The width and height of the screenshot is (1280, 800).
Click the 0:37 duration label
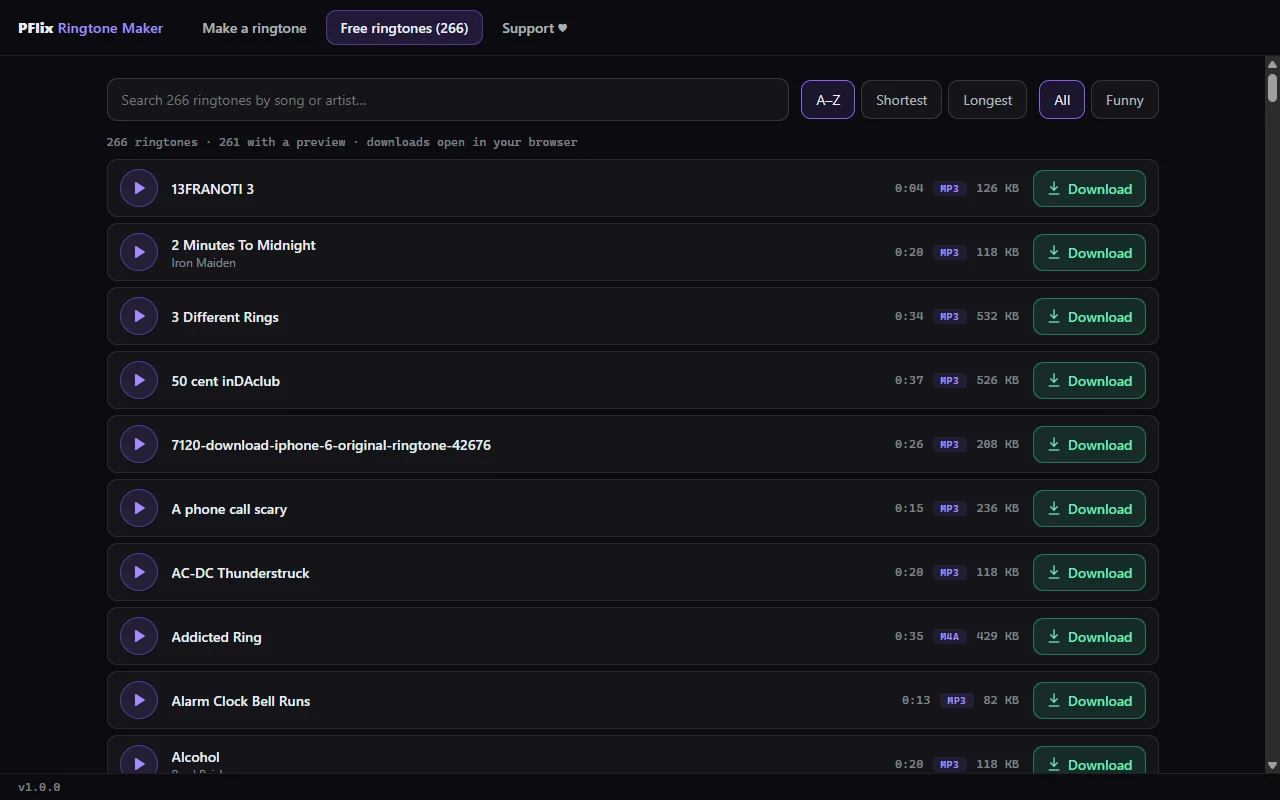909,380
